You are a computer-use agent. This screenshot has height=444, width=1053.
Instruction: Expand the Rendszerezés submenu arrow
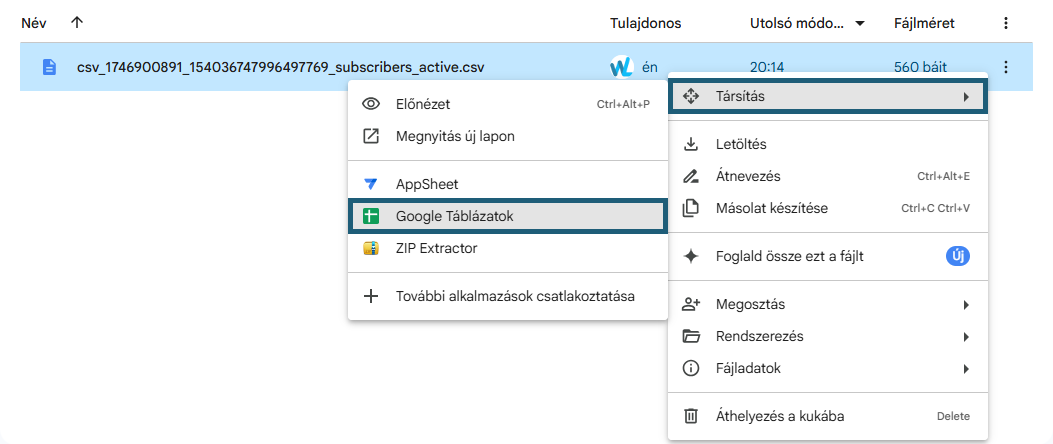point(966,337)
